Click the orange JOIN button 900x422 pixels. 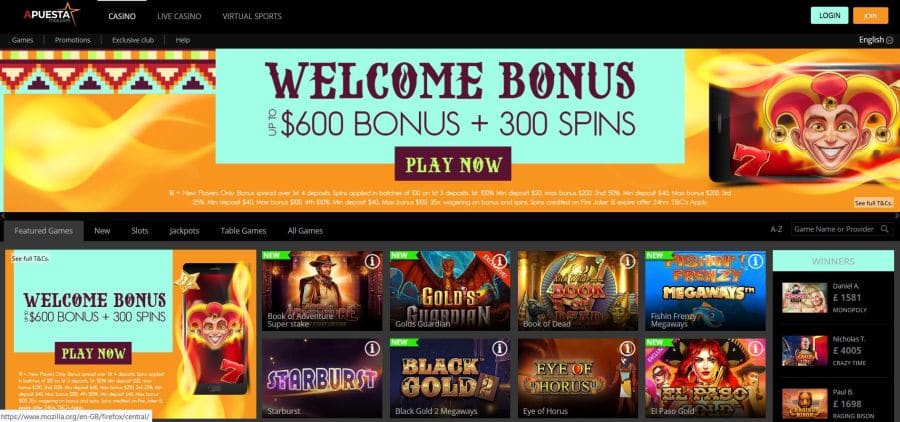[871, 16]
